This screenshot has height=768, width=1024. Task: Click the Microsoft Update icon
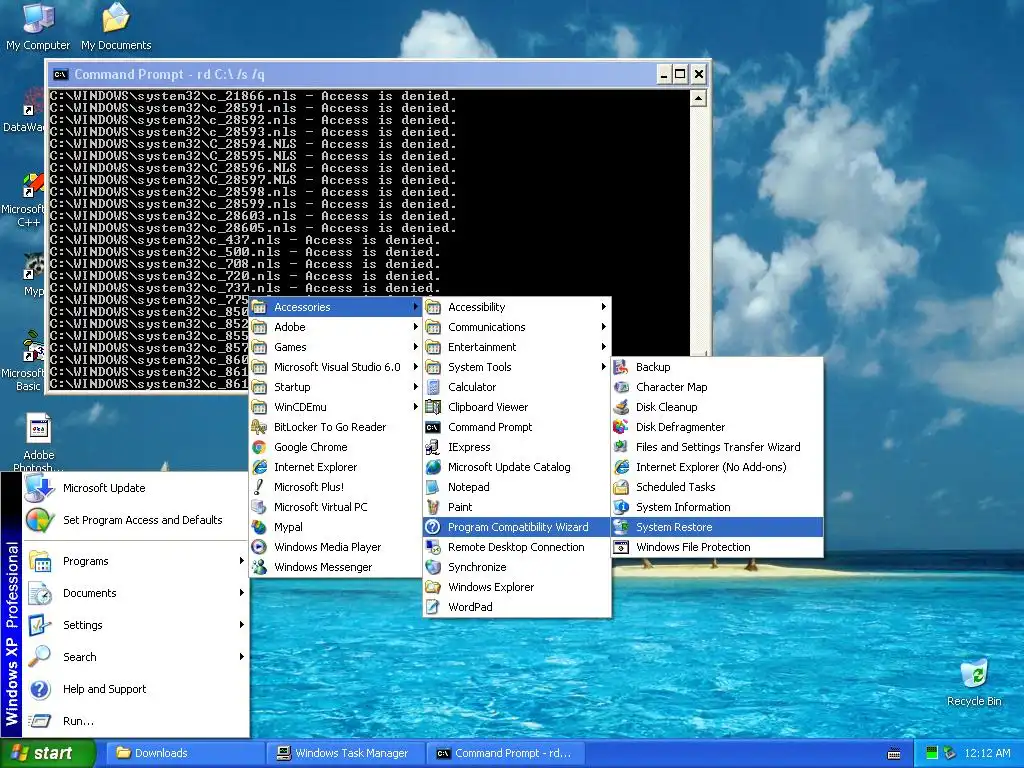[39, 488]
